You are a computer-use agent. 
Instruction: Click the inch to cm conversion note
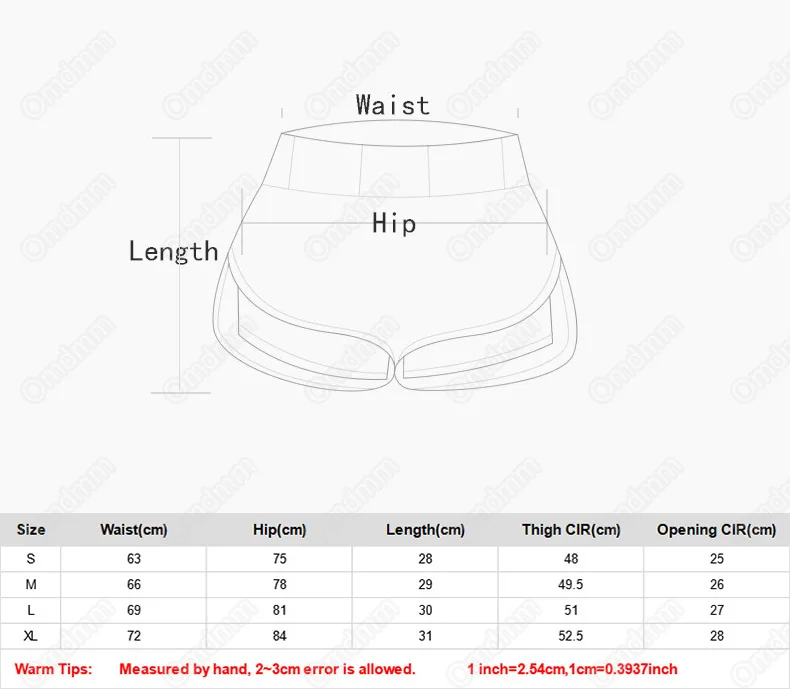click(572, 669)
